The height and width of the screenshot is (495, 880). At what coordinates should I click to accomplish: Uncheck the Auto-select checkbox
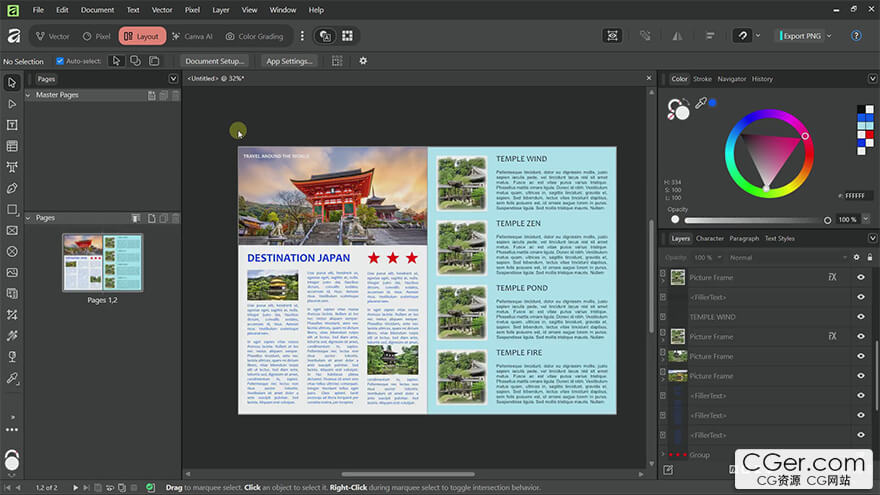(x=59, y=61)
